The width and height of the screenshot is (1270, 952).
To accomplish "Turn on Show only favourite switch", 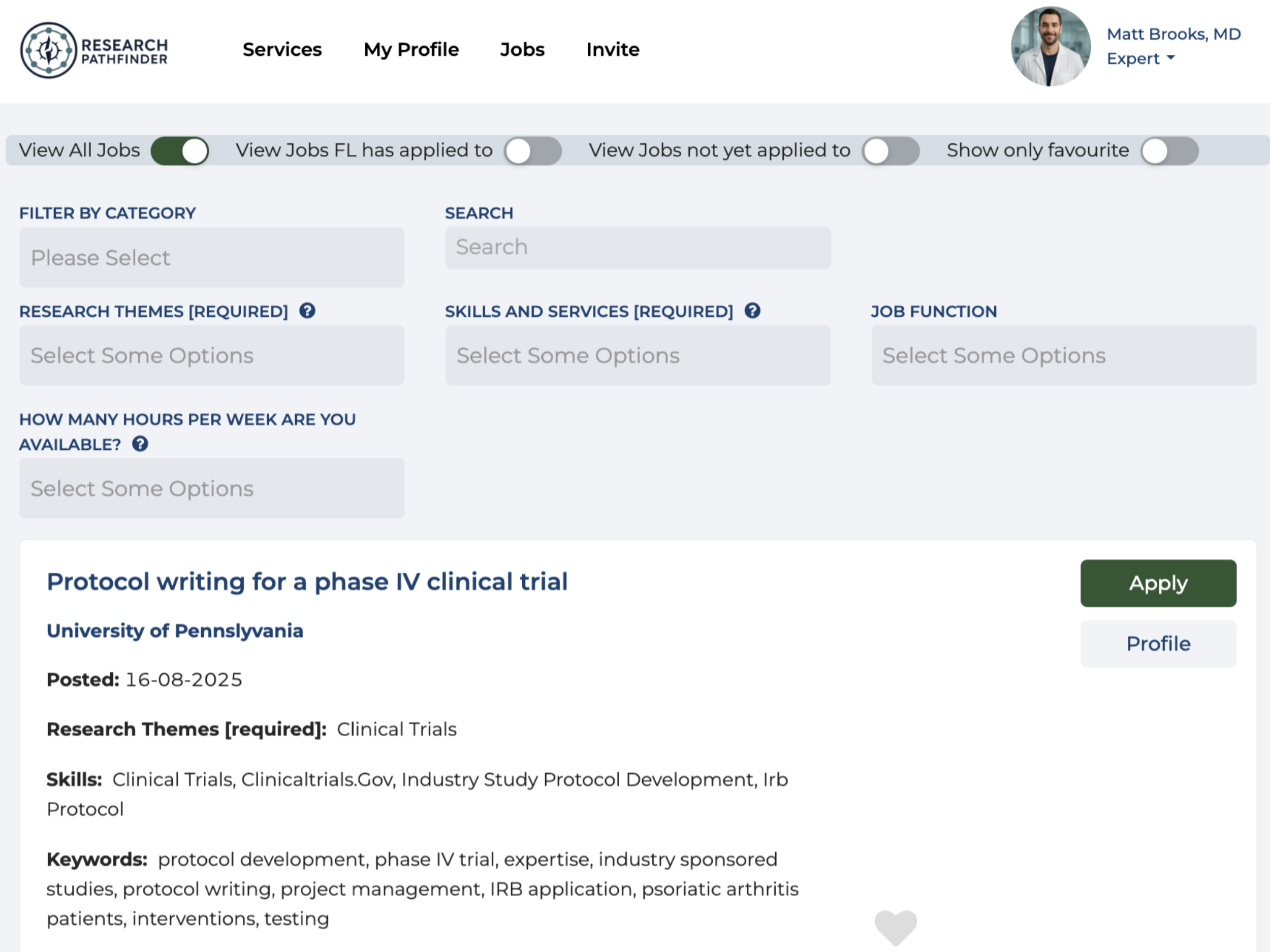I will coord(1169,151).
